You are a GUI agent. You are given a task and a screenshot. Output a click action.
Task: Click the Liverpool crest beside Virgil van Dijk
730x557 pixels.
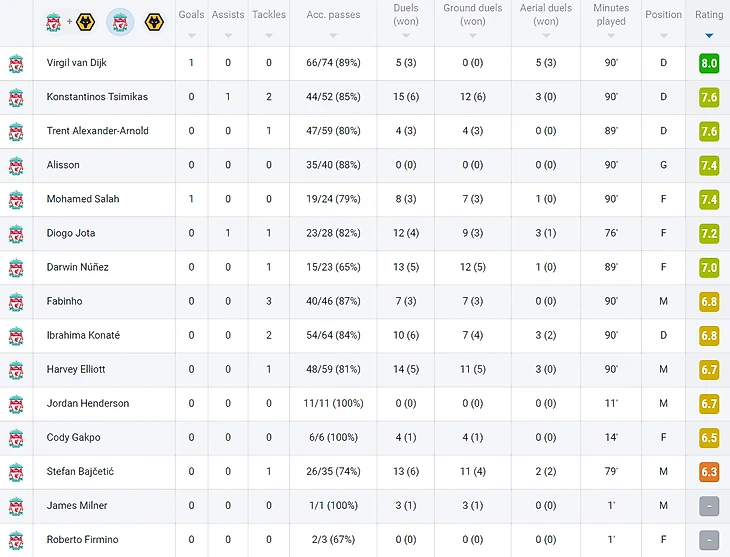[x=16, y=63]
